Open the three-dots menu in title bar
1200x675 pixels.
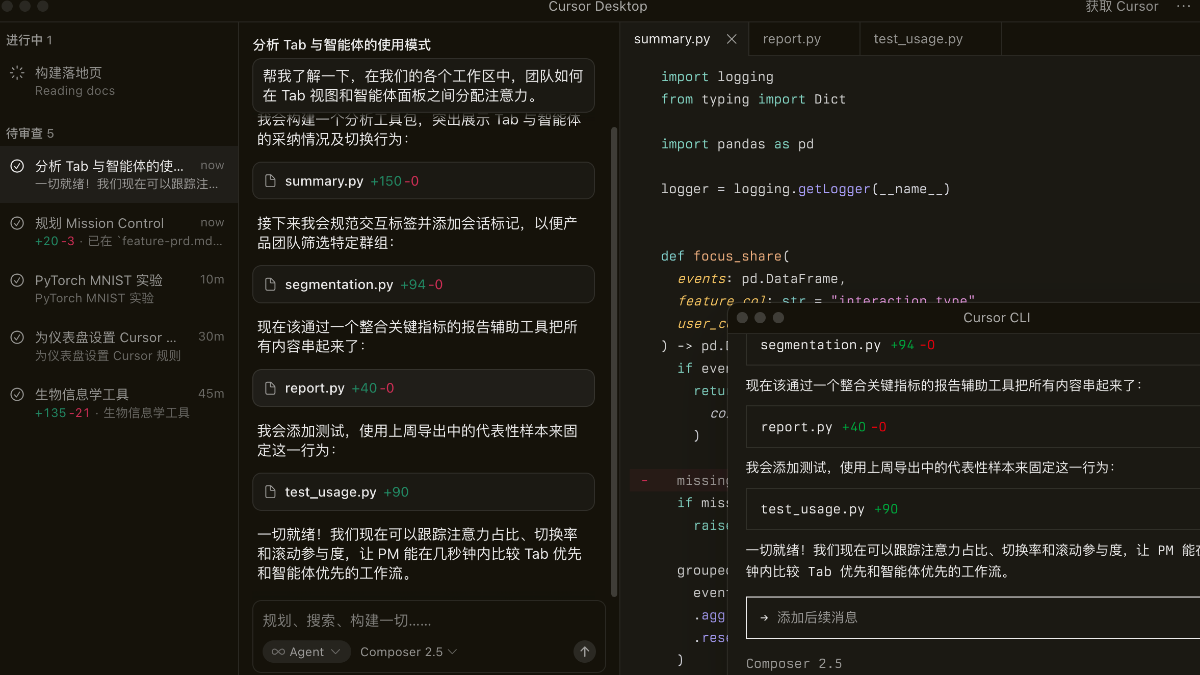tap(1184, 7)
